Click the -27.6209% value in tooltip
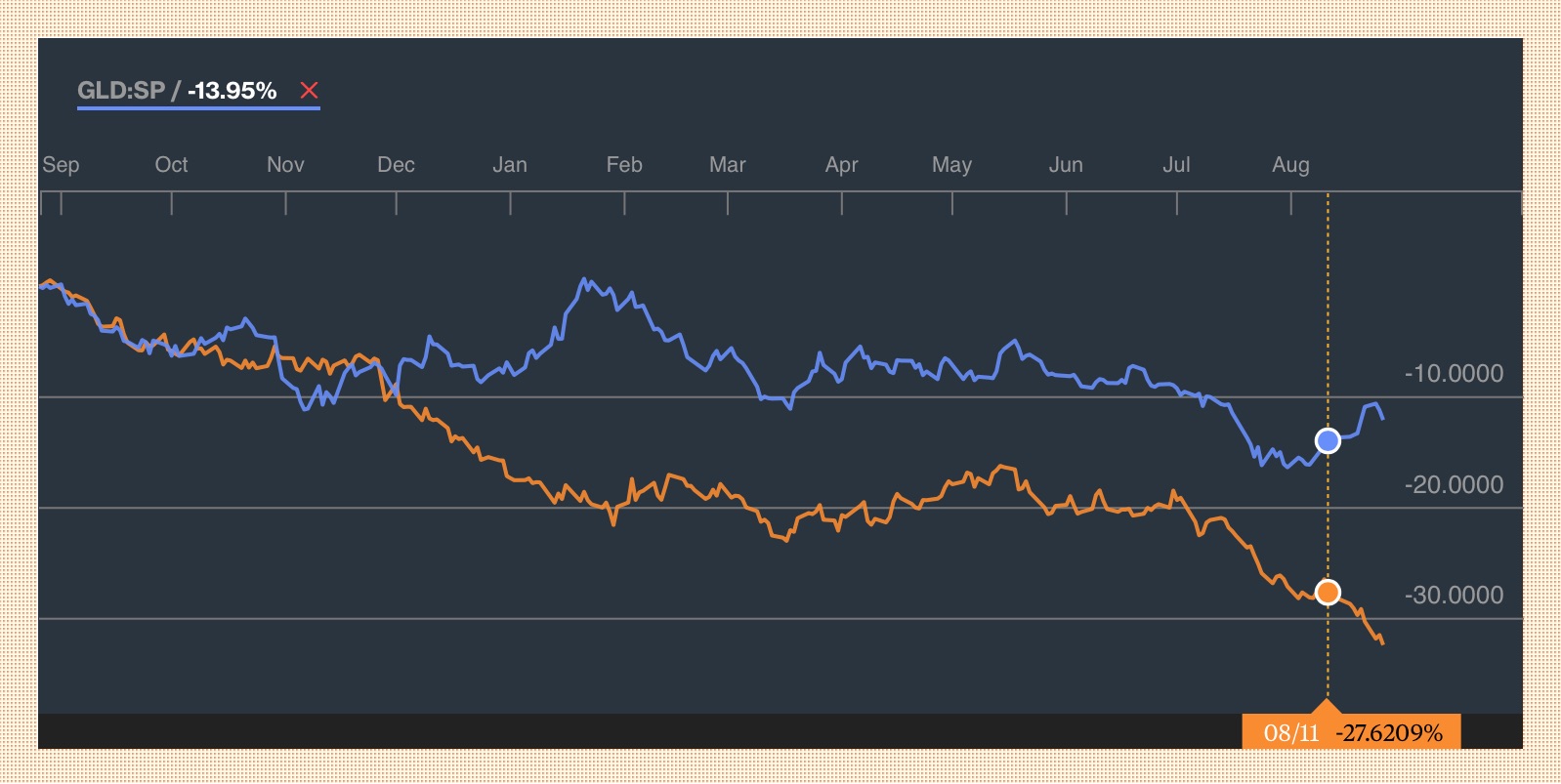 (x=1389, y=733)
